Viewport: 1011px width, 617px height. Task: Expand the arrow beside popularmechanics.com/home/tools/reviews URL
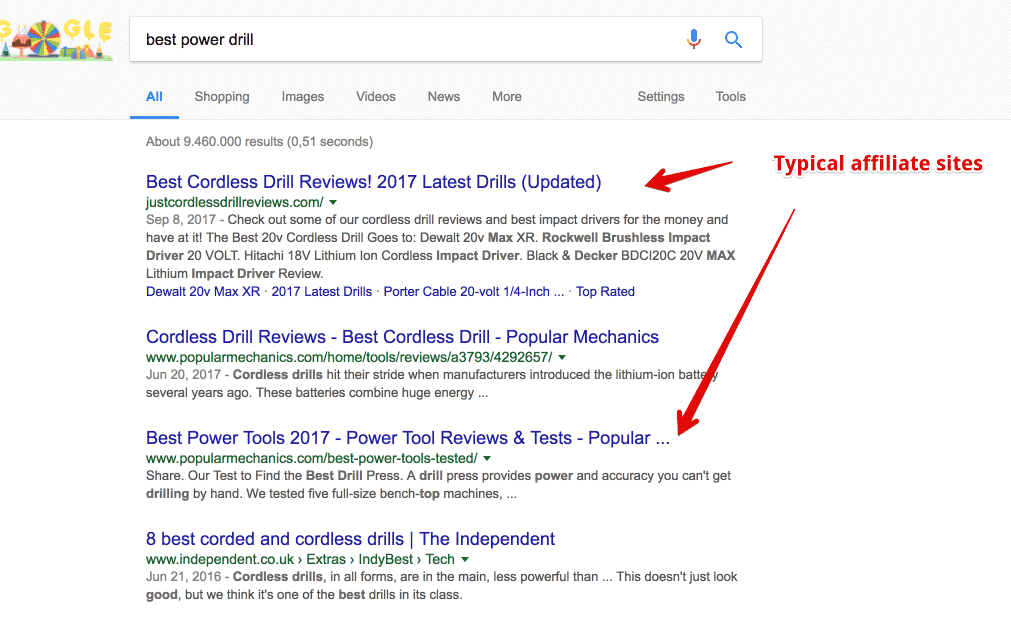562,357
